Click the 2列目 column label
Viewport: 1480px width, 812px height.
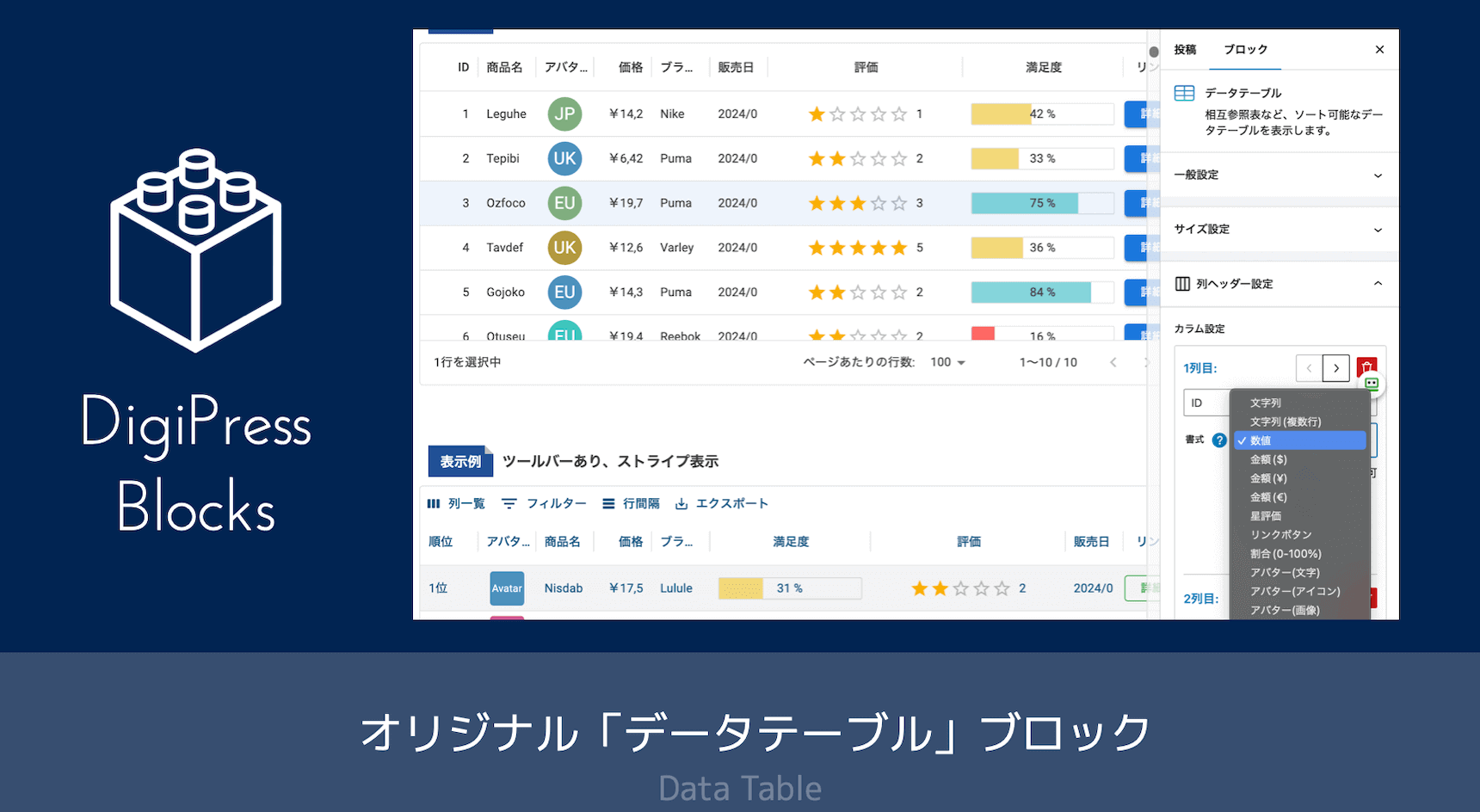point(1200,599)
